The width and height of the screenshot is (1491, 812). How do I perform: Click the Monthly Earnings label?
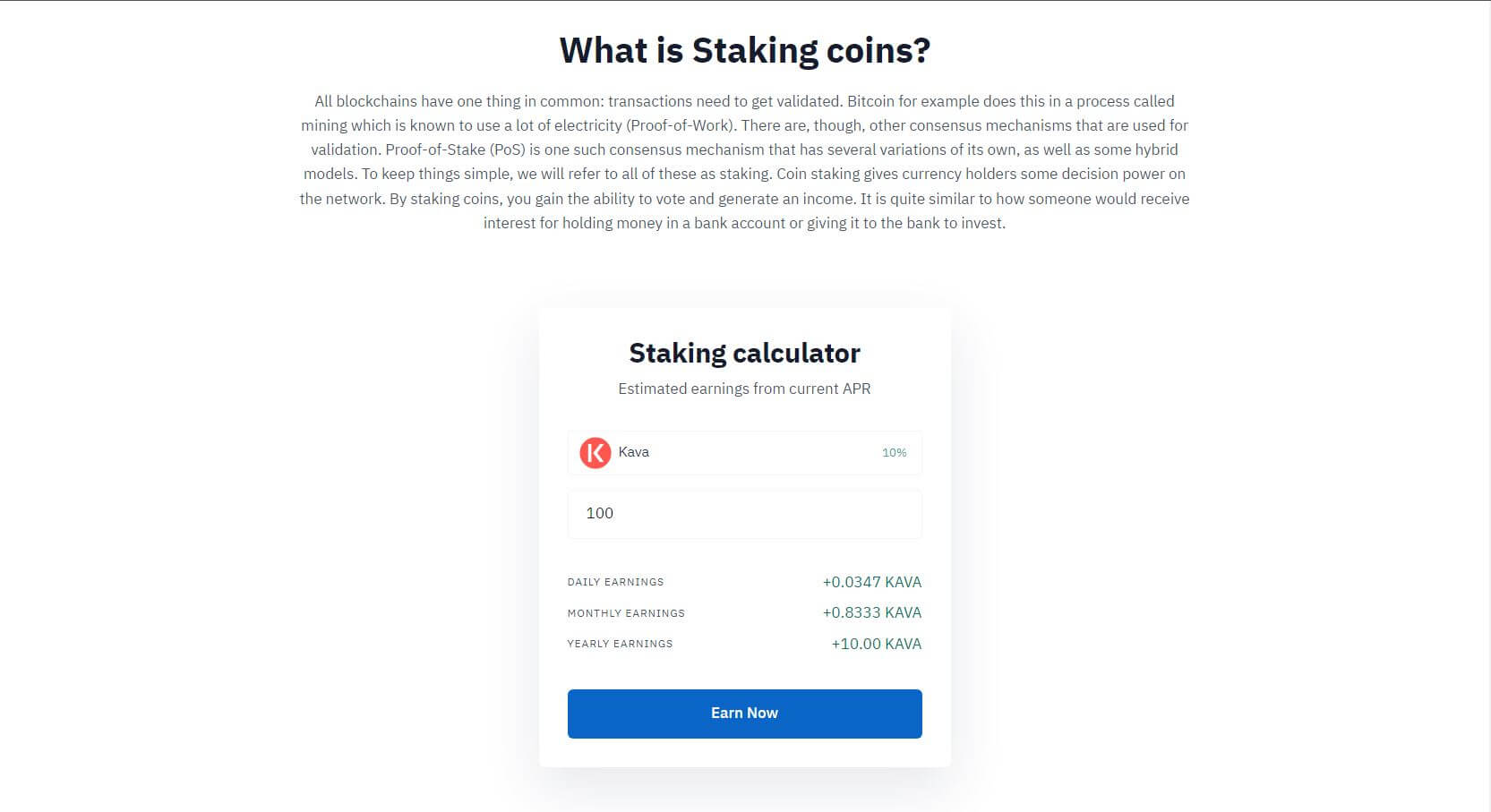coord(626,613)
